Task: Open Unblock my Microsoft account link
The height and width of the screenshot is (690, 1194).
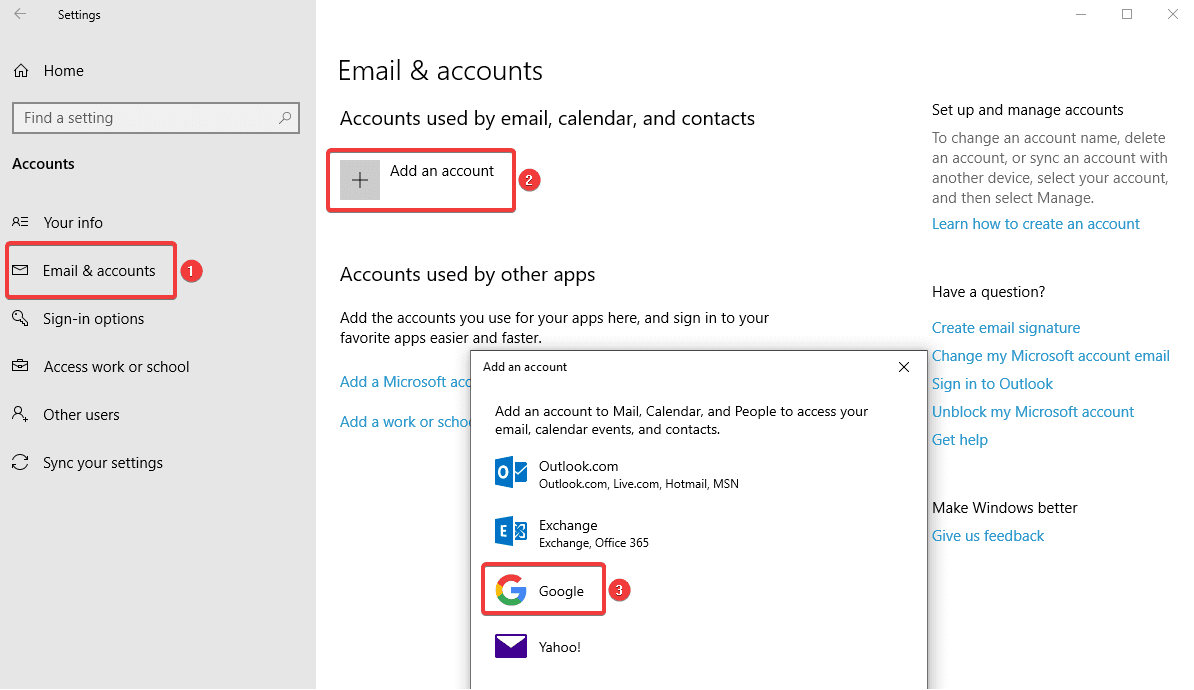Action: pyautogui.click(x=1032, y=412)
